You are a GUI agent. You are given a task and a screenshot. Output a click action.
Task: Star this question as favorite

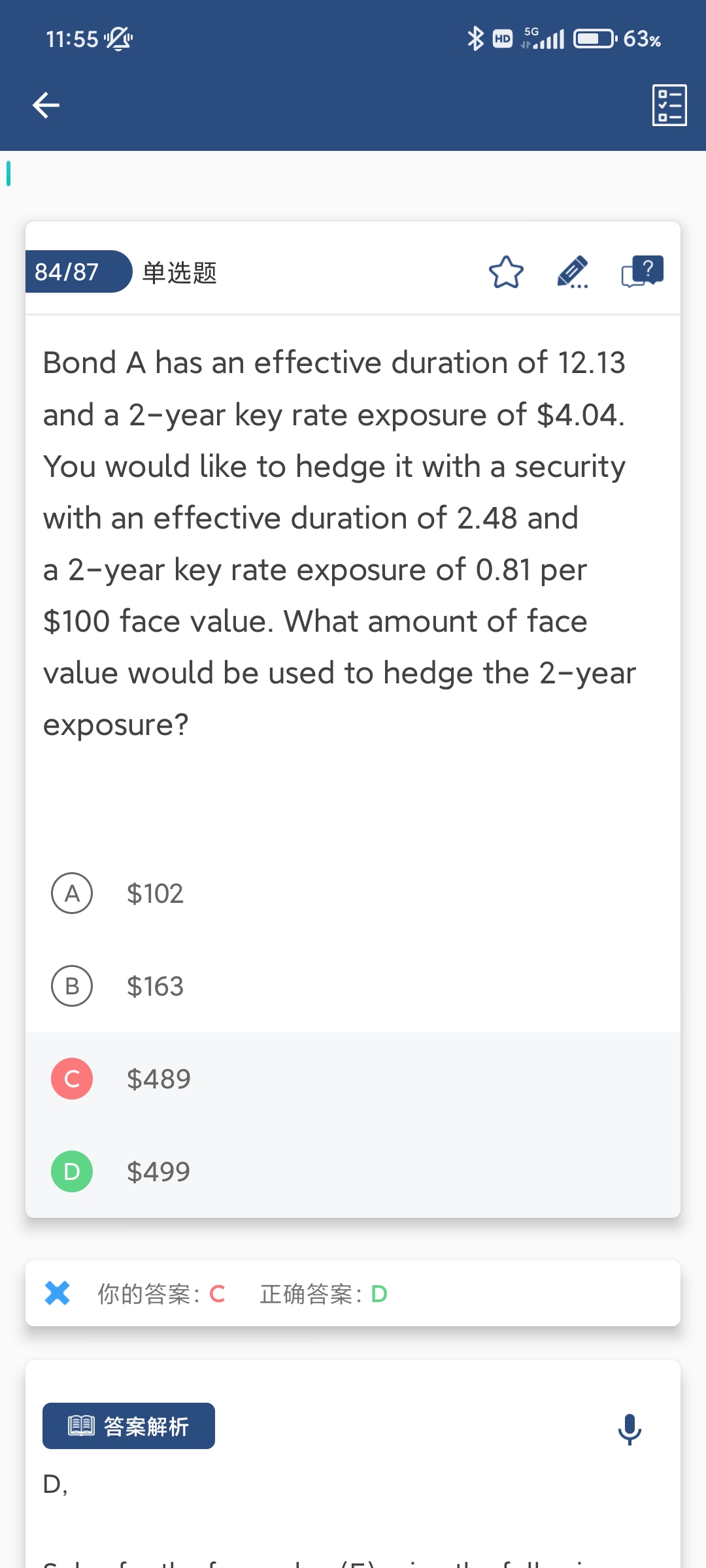coord(506,272)
